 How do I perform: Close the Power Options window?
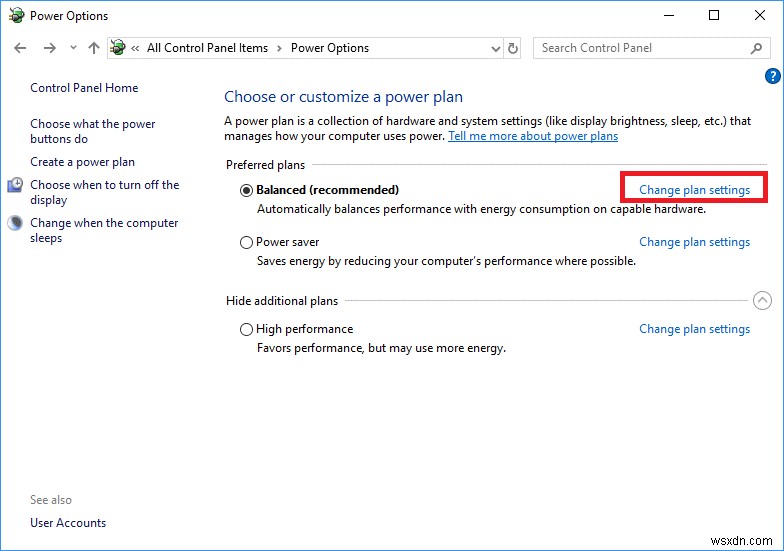point(760,16)
